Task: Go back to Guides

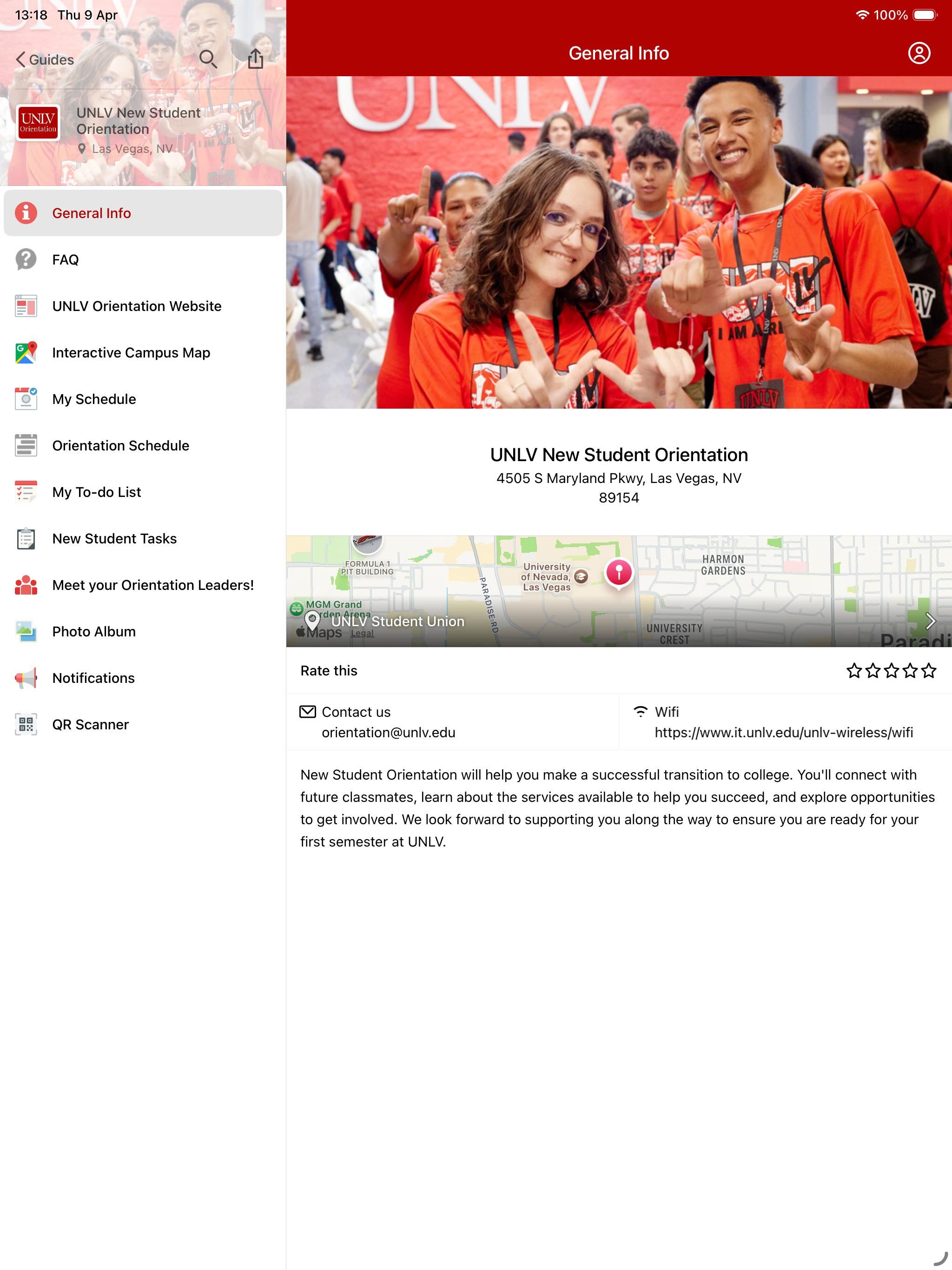Action: (x=45, y=60)
